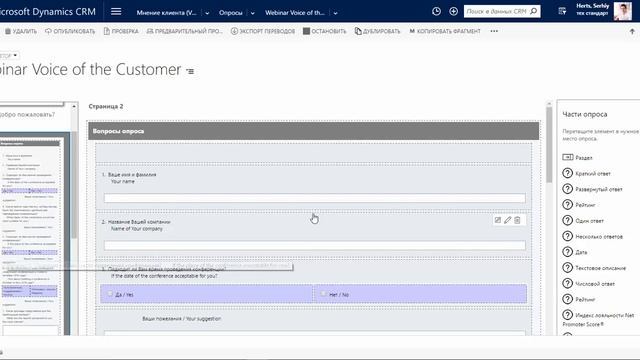640x360 pixels.
Task: Open Webinar Voice of th... breadcrumb item
Action: [x=295, y=13]
